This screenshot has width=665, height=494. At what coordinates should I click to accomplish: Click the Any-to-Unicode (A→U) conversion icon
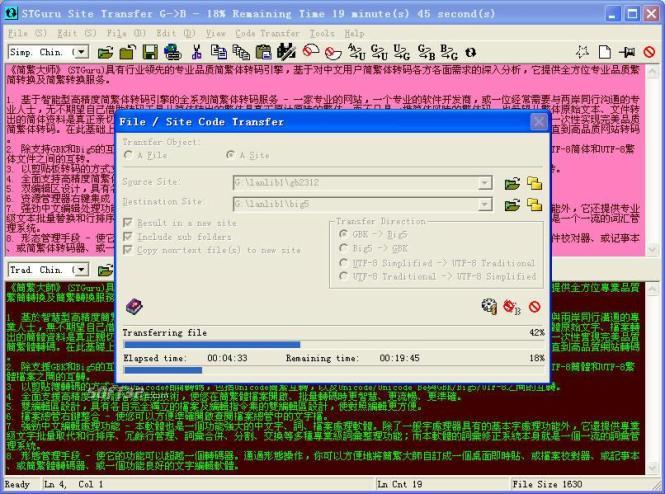click(x=356, y=53)
